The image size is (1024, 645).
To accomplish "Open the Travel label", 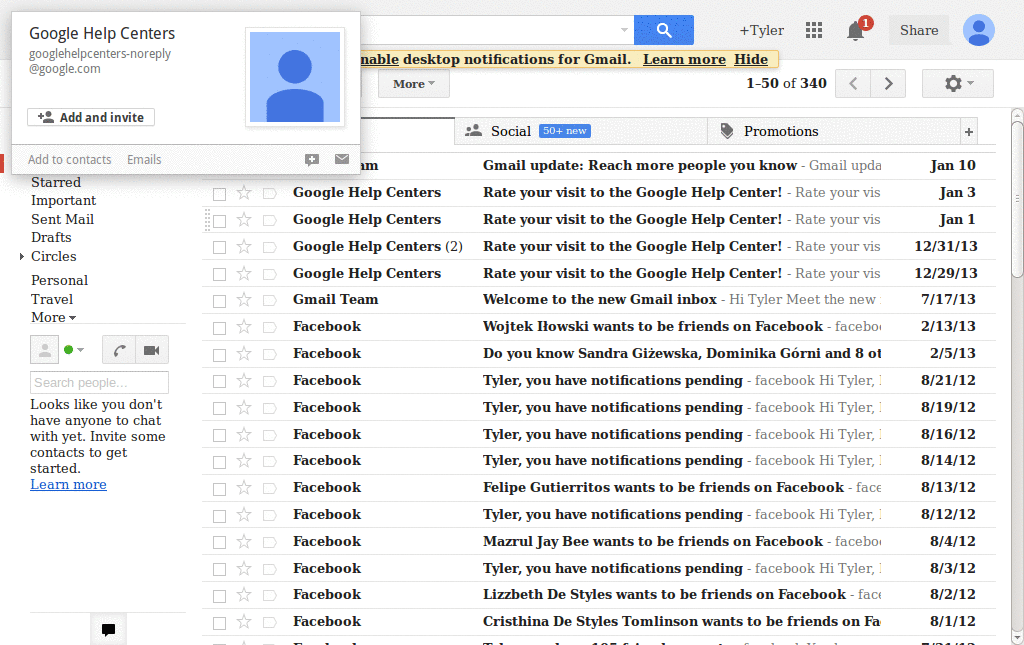I will point(52,299).
